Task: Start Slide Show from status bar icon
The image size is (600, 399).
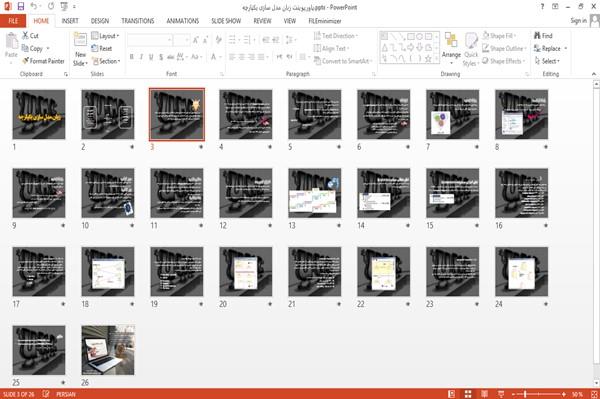Action: [x=501, y=394]
